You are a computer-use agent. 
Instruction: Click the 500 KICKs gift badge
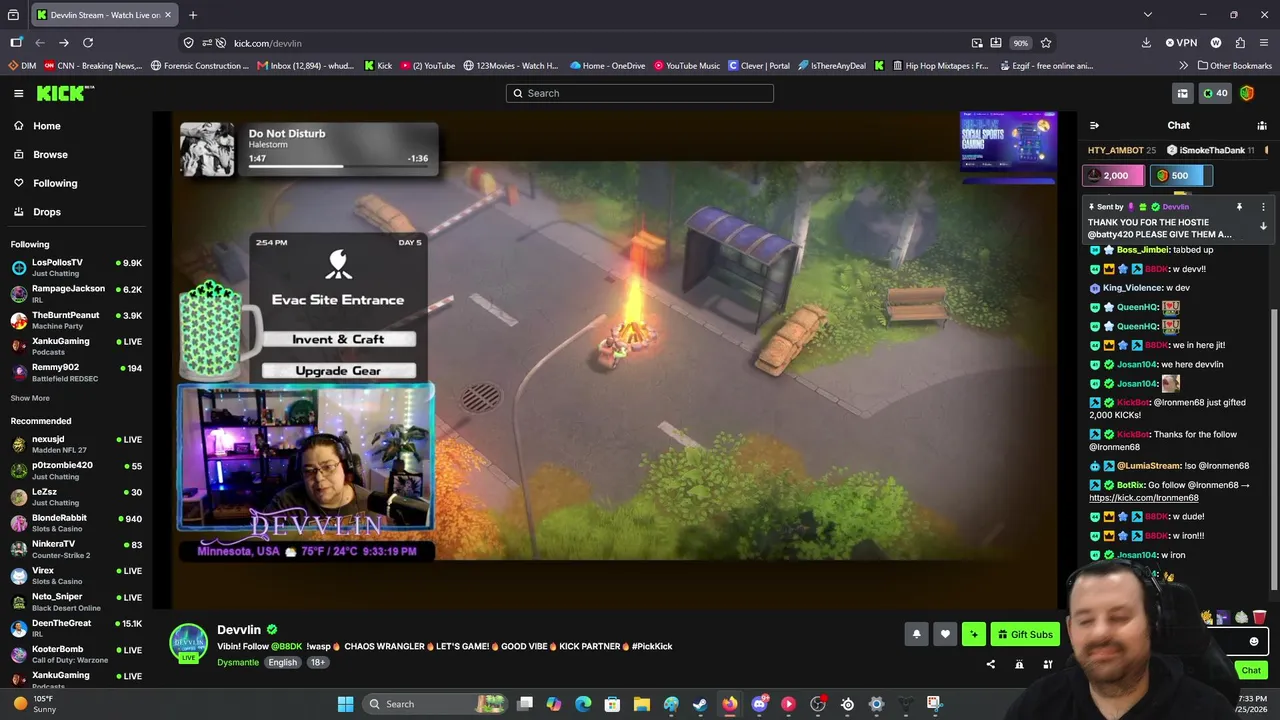[x=1180, y=176]
